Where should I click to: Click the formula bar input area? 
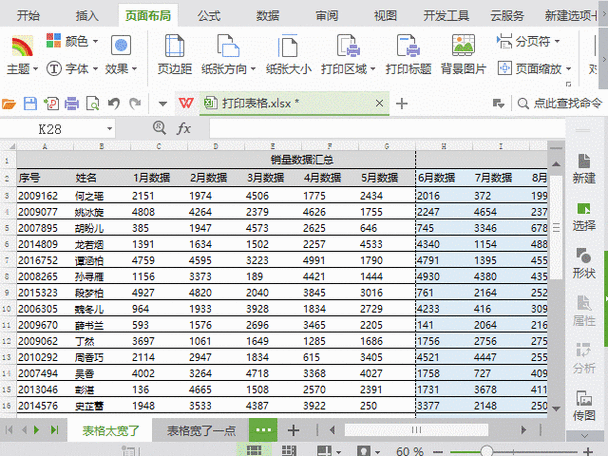click(x=387, y=129)
